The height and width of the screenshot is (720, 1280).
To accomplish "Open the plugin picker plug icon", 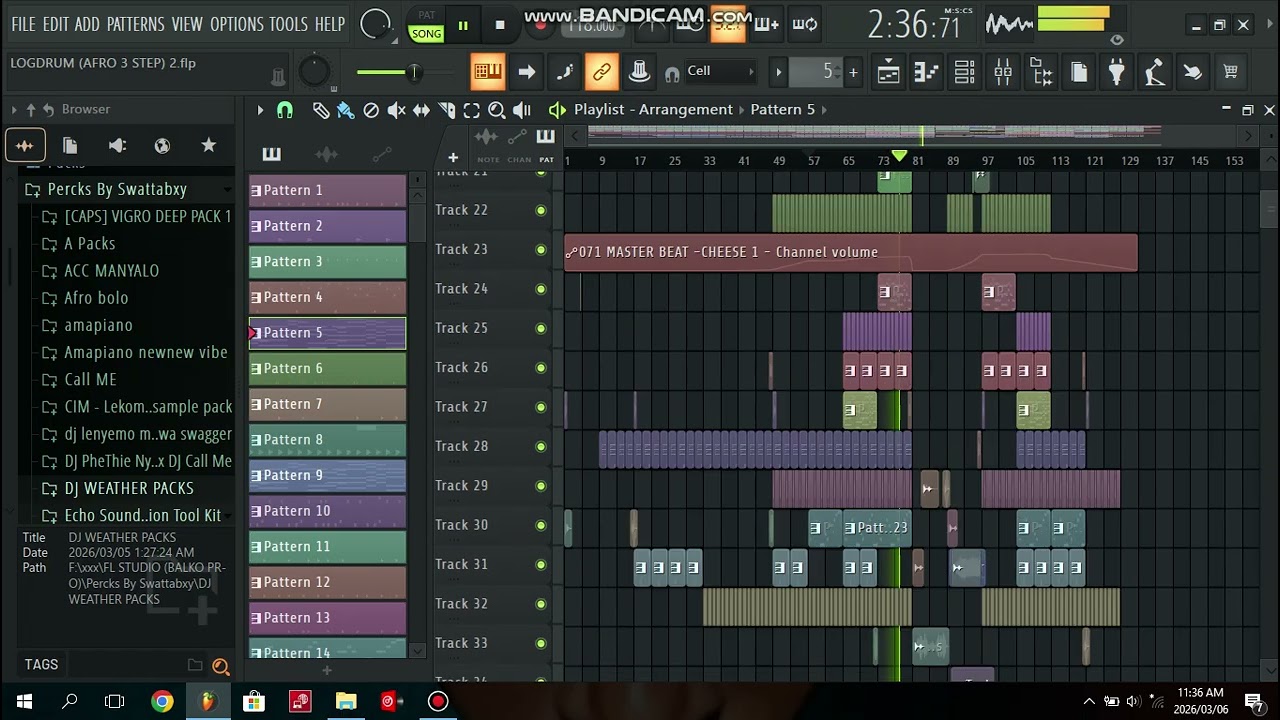I will pos(1117,72).
